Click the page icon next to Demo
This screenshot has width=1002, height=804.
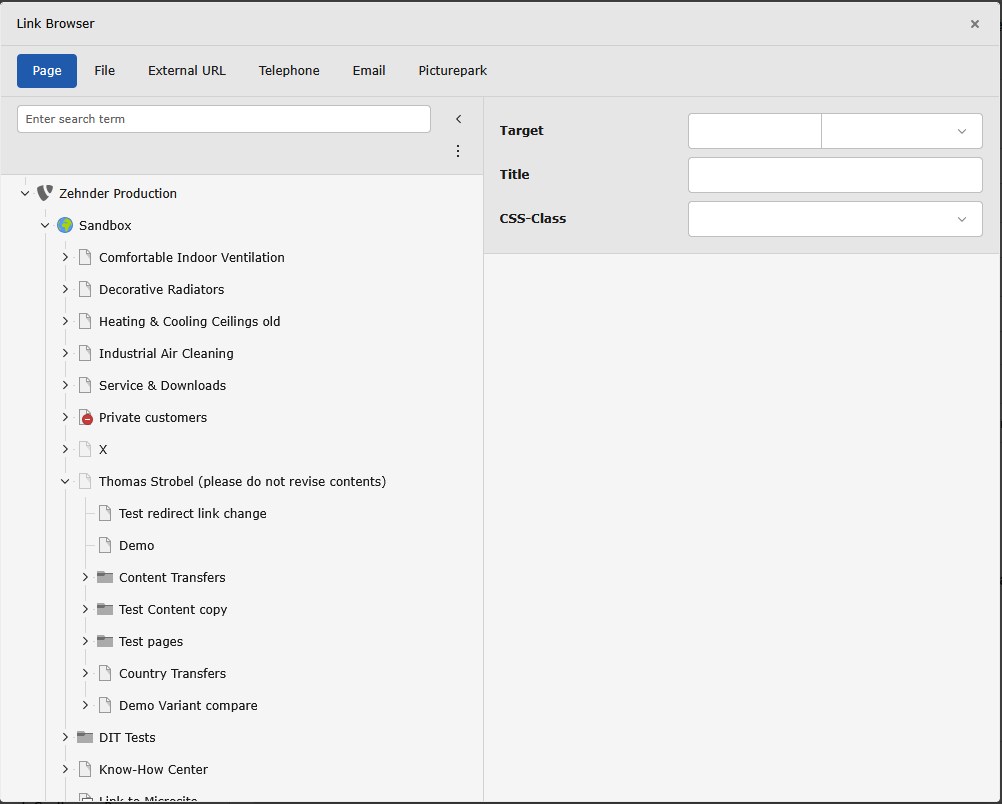click(105, 545)
